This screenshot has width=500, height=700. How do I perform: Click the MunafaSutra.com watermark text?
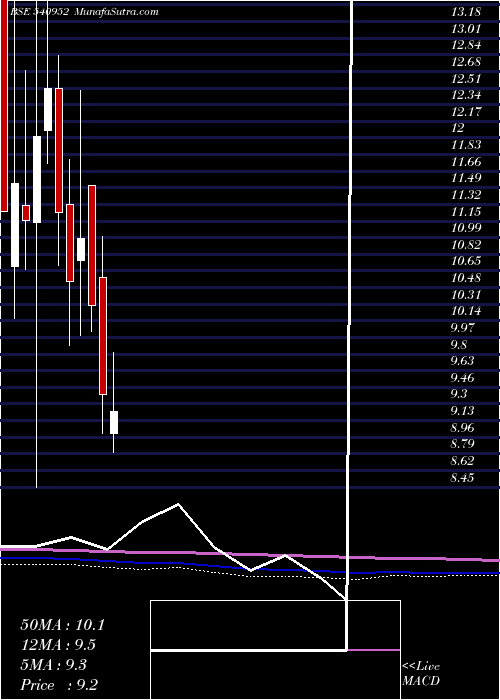point(117,12)
